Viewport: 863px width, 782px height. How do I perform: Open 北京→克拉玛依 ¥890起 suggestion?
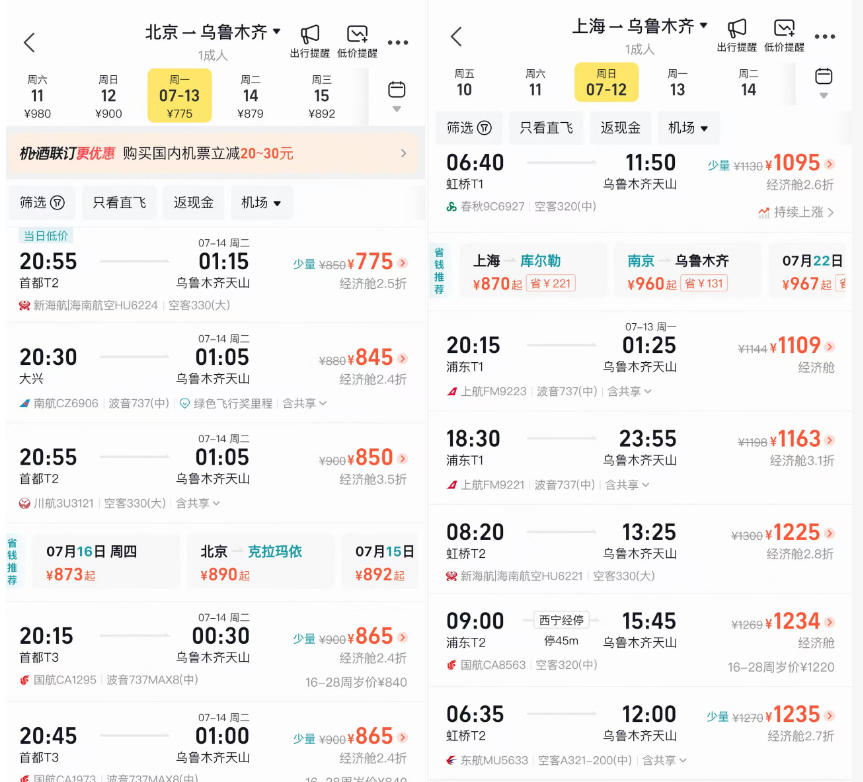coord(260,562)
